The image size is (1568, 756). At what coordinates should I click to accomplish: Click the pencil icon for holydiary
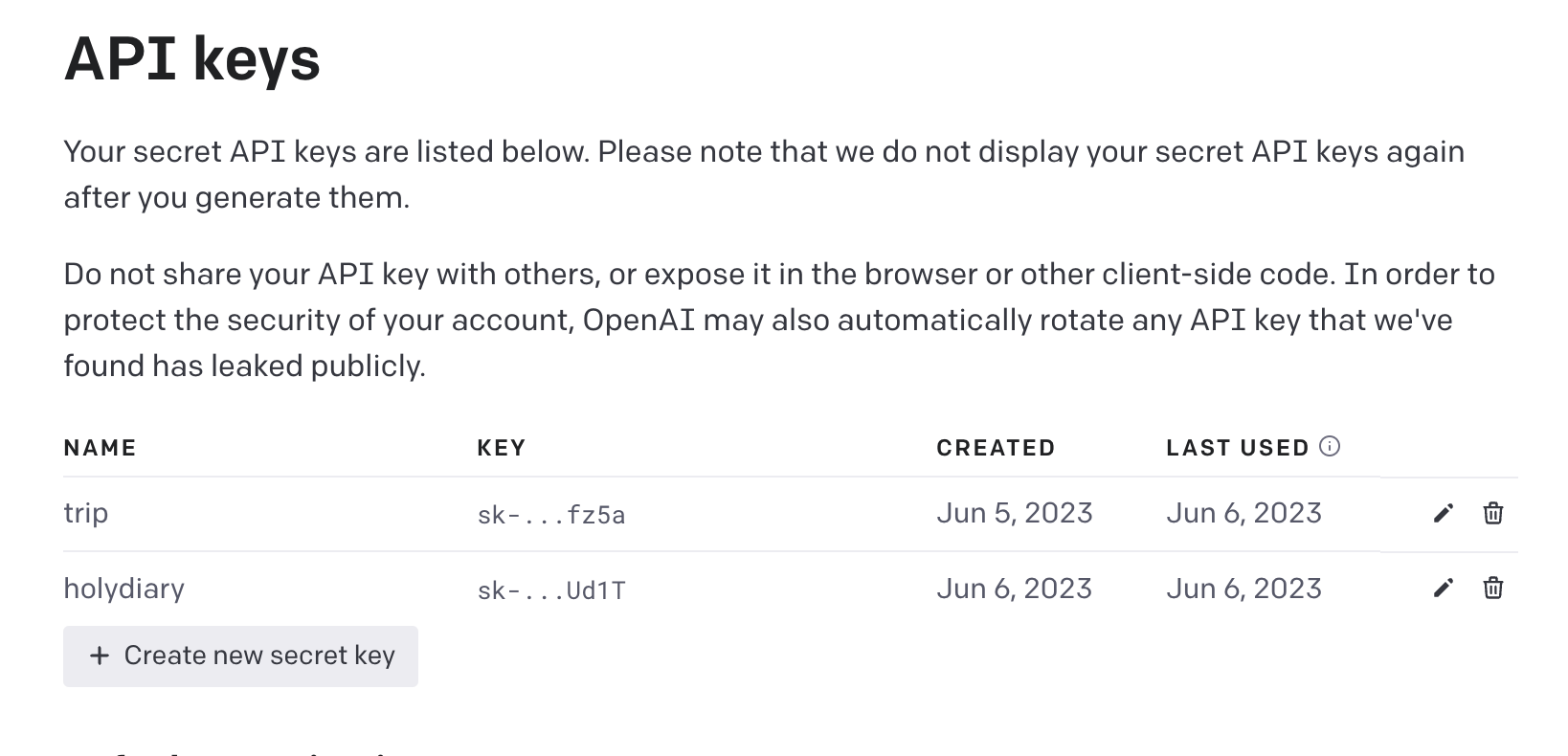pos(1443,588)
